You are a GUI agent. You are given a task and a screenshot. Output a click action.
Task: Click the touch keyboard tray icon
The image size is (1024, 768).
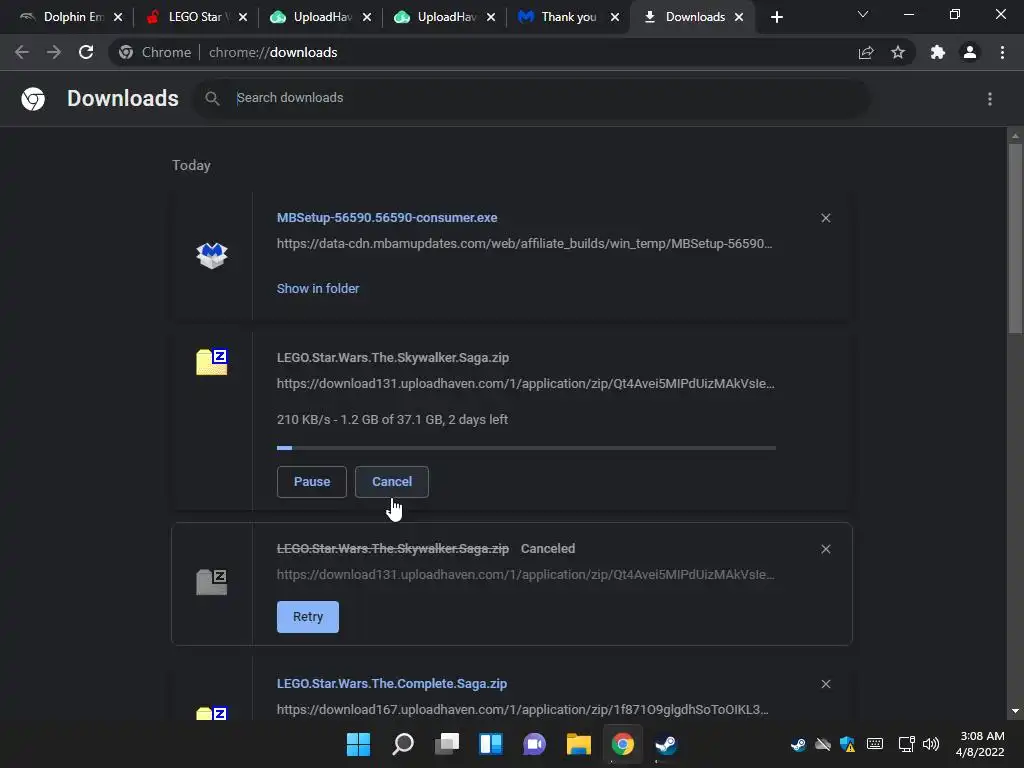point(875,744)
